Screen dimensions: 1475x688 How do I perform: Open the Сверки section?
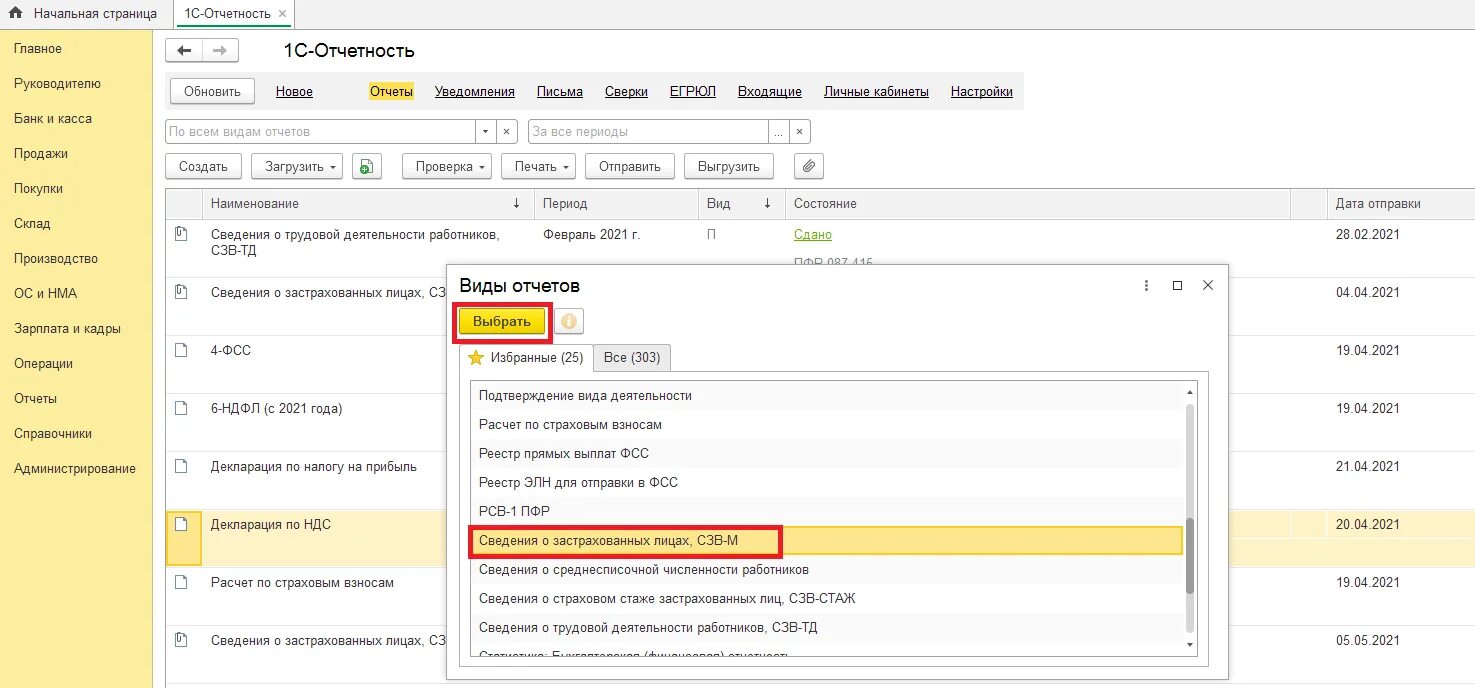coord(626,91)
